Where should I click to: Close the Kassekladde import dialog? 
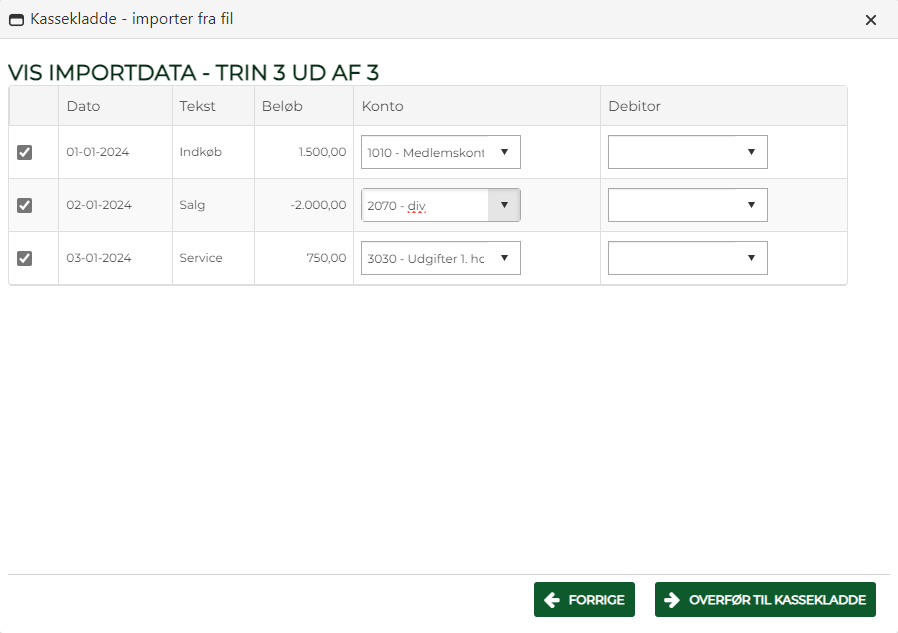point(871,20)
